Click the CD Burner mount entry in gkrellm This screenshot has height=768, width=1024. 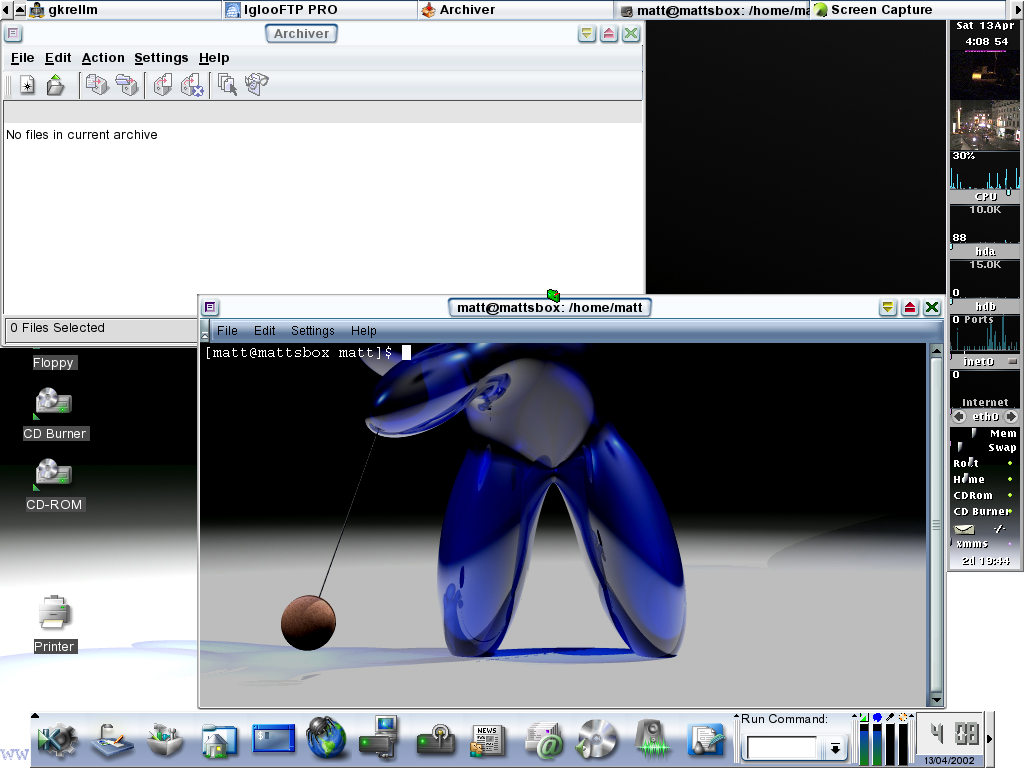pyautogui.click(x=984, y=511)
